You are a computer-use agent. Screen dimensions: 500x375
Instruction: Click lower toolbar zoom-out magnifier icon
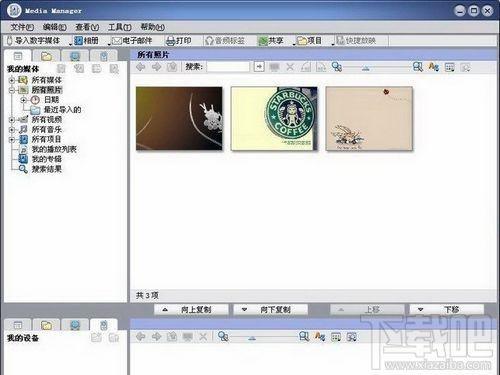pos(223,337)
